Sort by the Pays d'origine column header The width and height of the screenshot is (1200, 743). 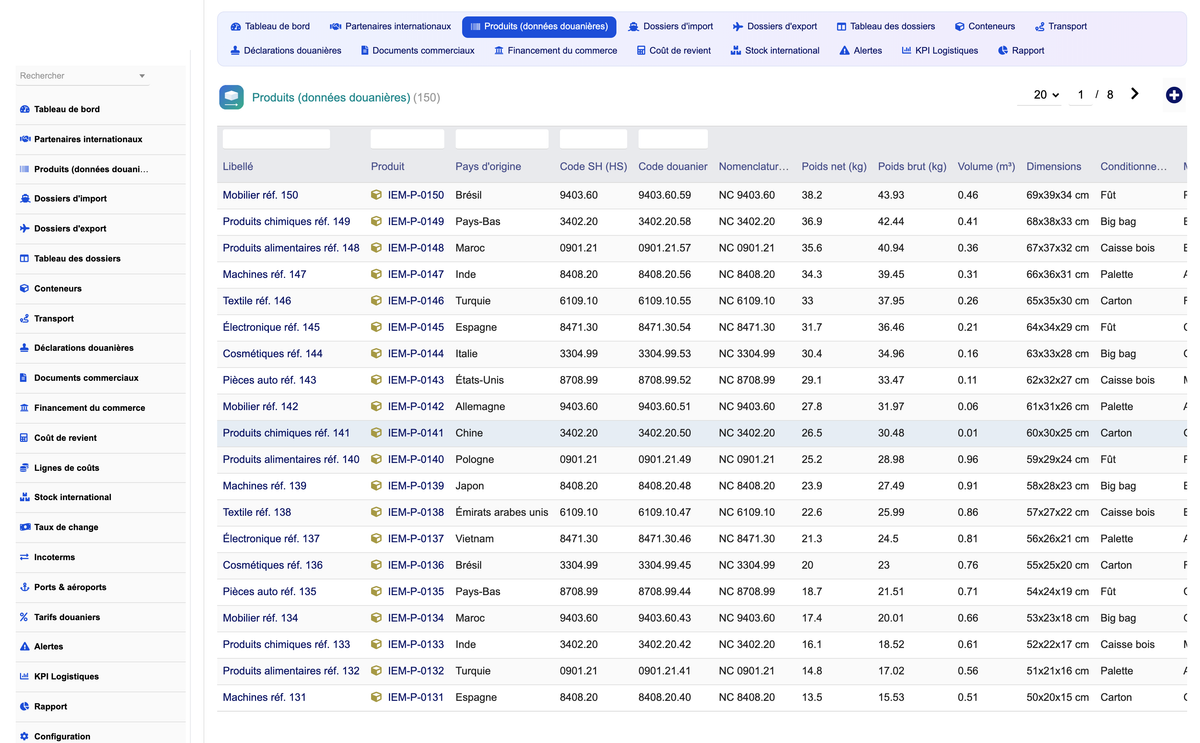pos(488,167)
